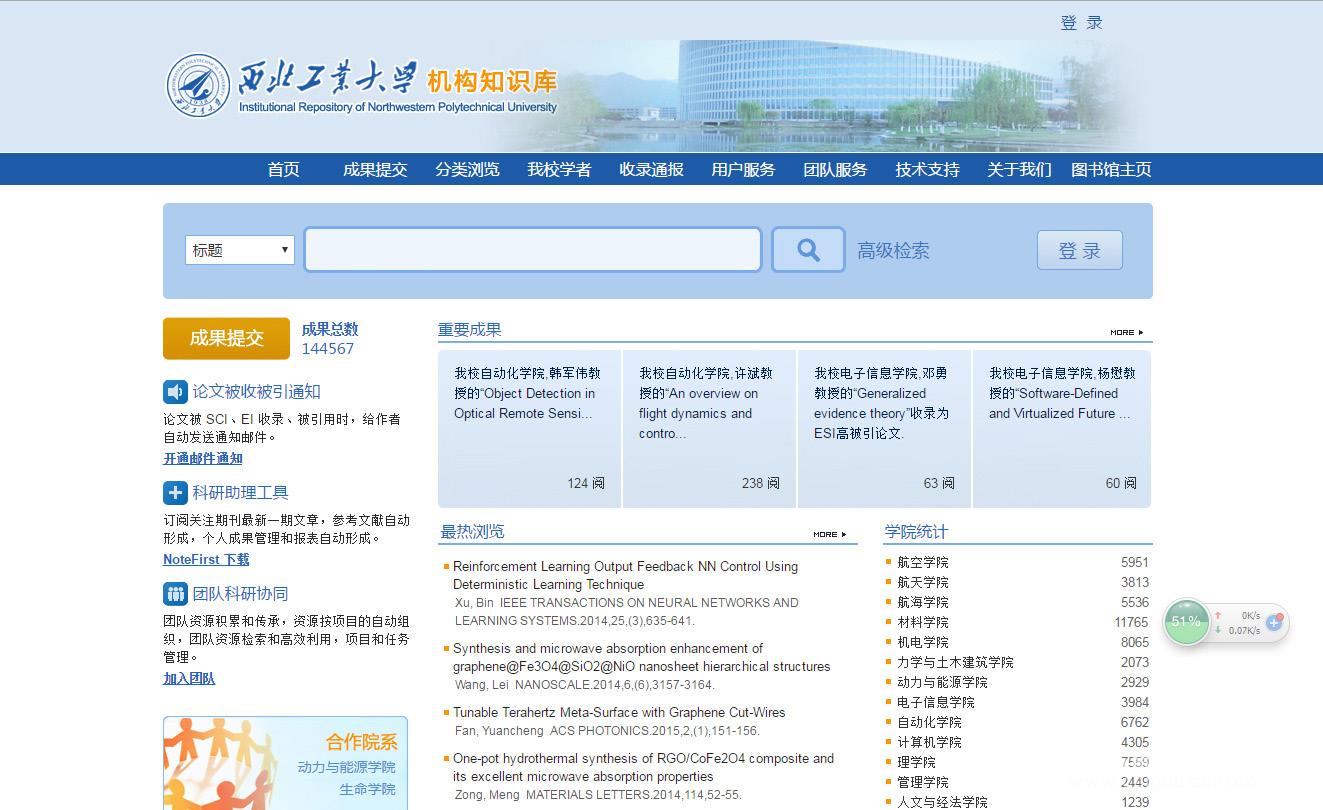The width and height of the screenshot is (1323, 810).
Task: Click the speaker icon beside 论文被收被引通知
Action: [x=175, y=392]
